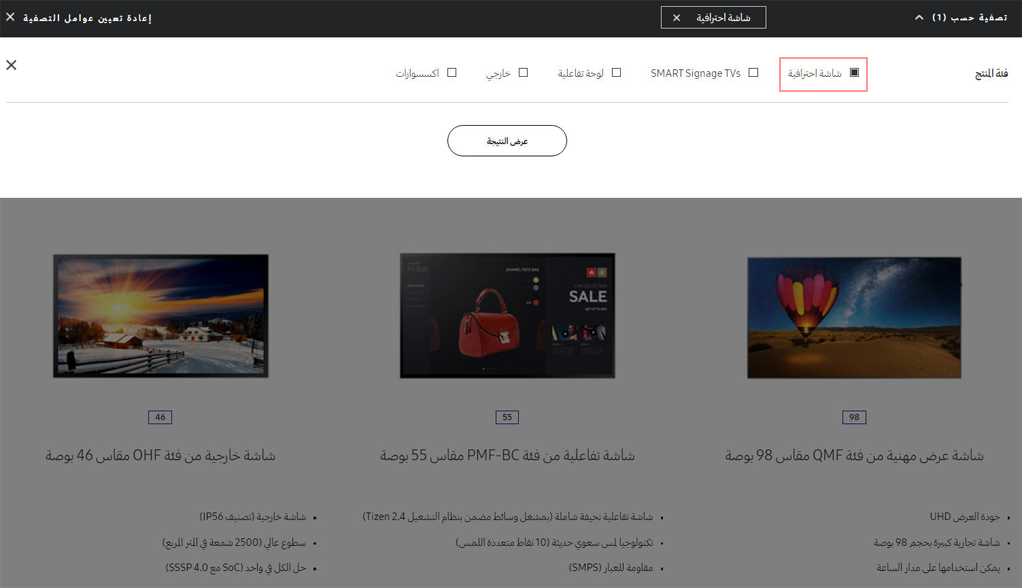1022x588 pixels.
Task: Select the 98 size badge
Action: tap(854, 417)
